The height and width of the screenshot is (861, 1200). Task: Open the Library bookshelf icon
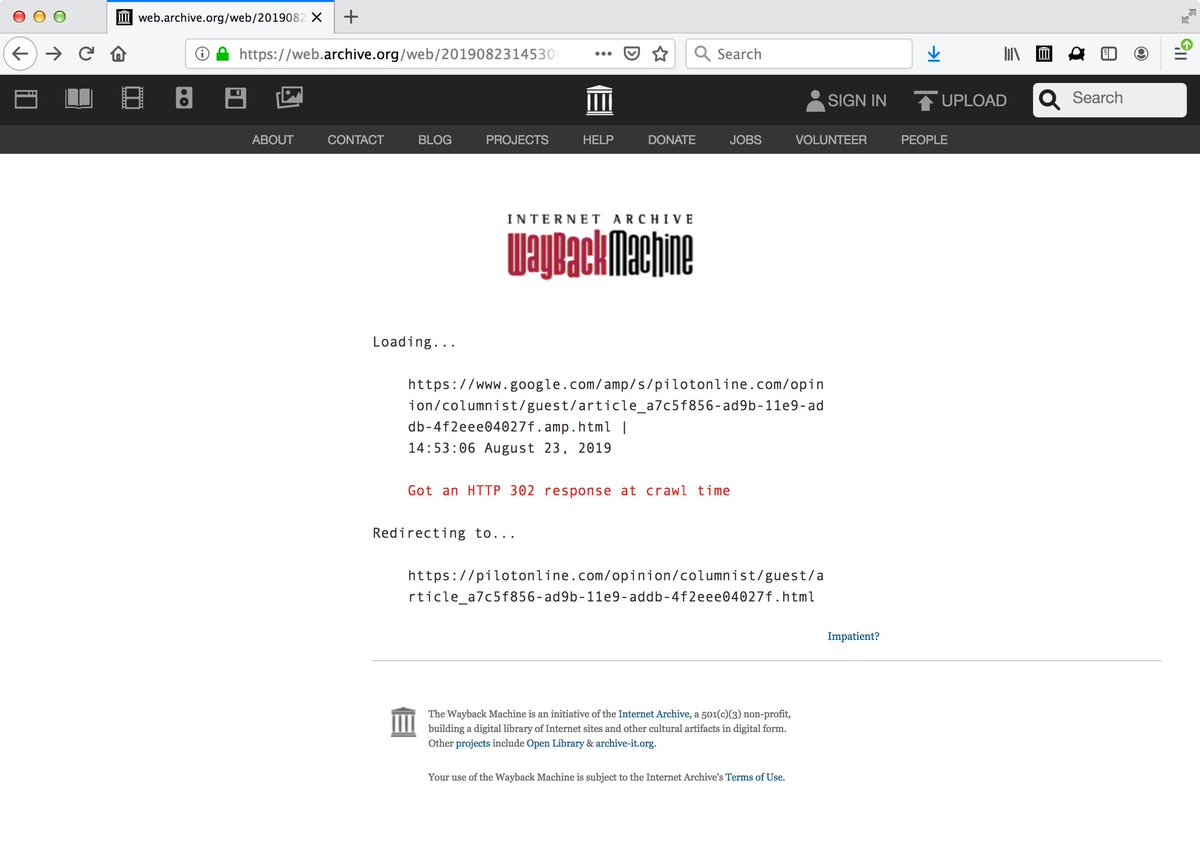pyautogui.click(x=1012, y=54)
